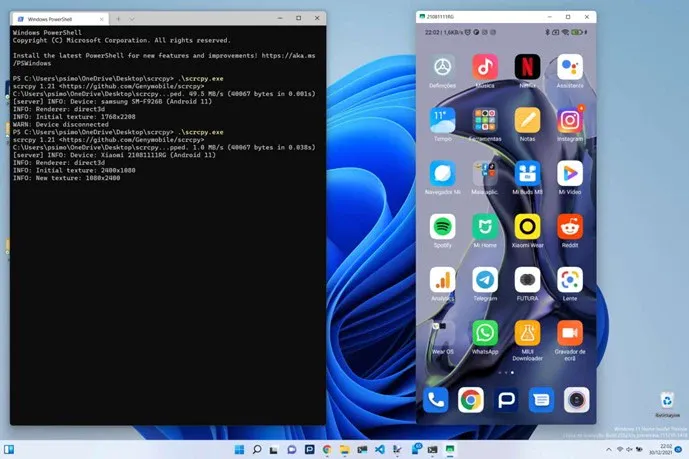Image resolution: width=689 pixels, height=459 pixels.
Task: Open Netflix on the mirrored phone
Action: click(x=527, y=67)
